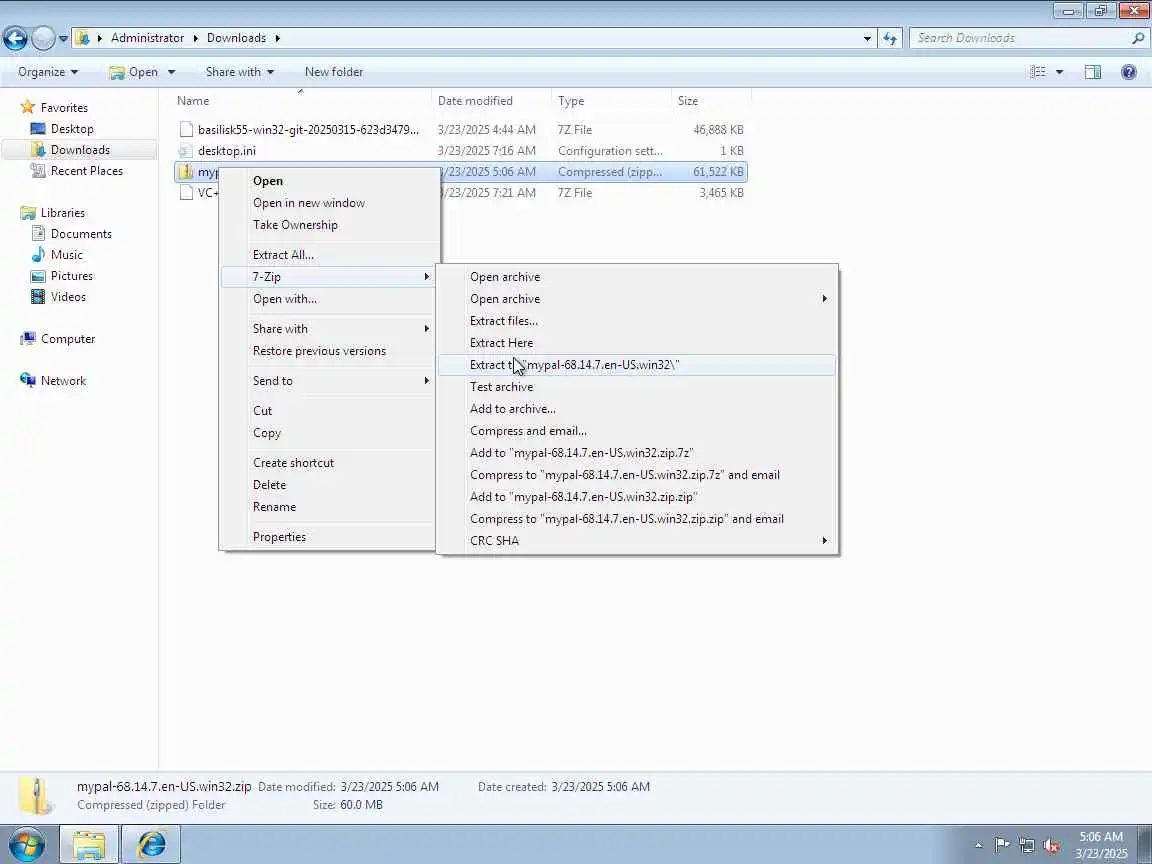
Task: Click the muted volume tray icon
Action: tap(1052, 846)
